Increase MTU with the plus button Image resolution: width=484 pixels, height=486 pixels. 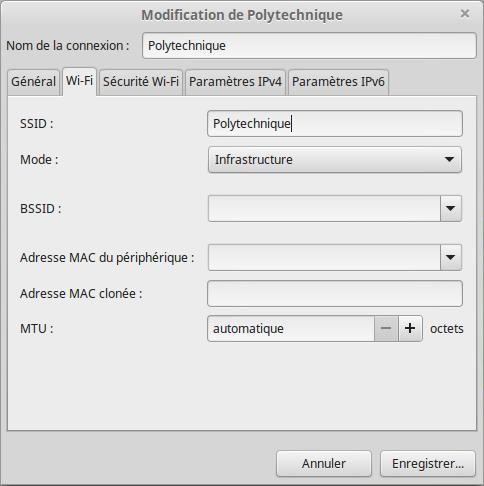pyautogui.click(x=410, y=329)
